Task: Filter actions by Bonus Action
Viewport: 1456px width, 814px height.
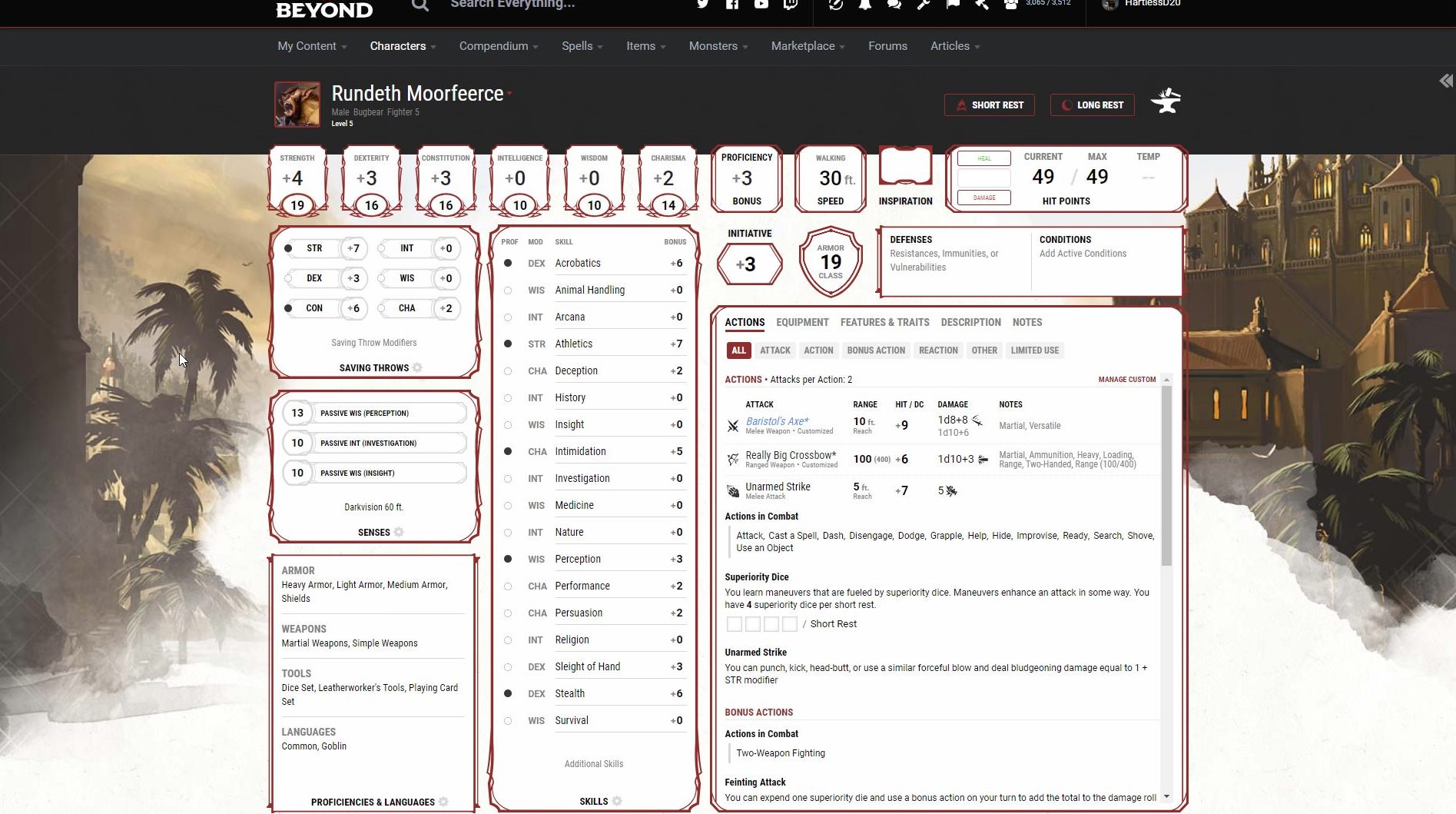Action: [876, 351]
